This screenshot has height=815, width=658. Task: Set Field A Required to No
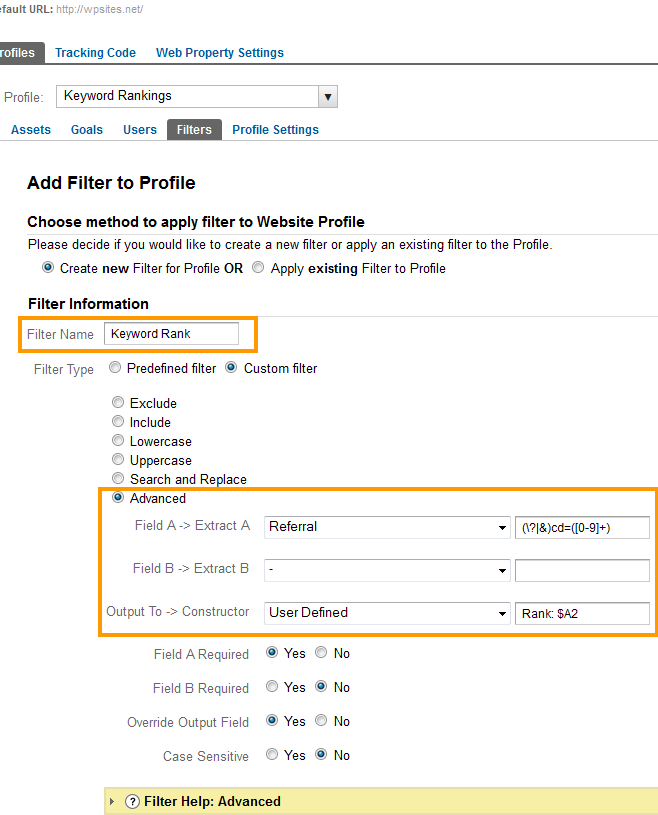(321, 653)
